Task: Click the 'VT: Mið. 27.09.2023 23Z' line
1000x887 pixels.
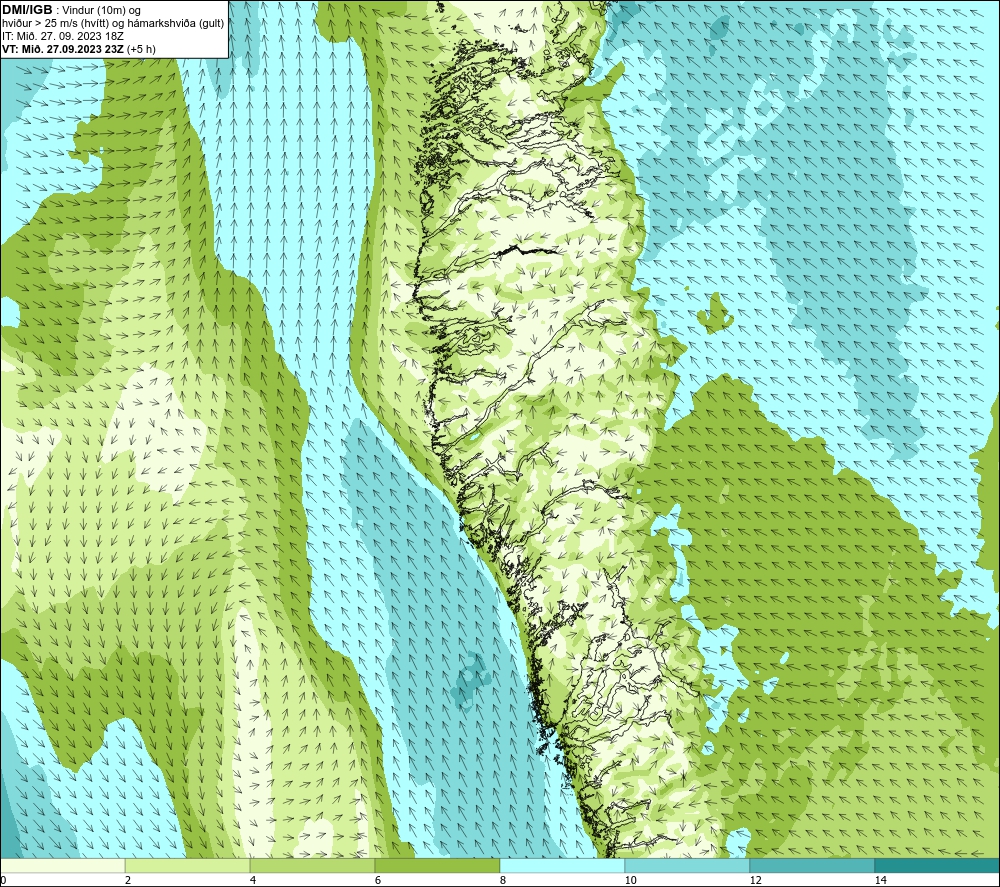Action: click(x=63, y=48)
